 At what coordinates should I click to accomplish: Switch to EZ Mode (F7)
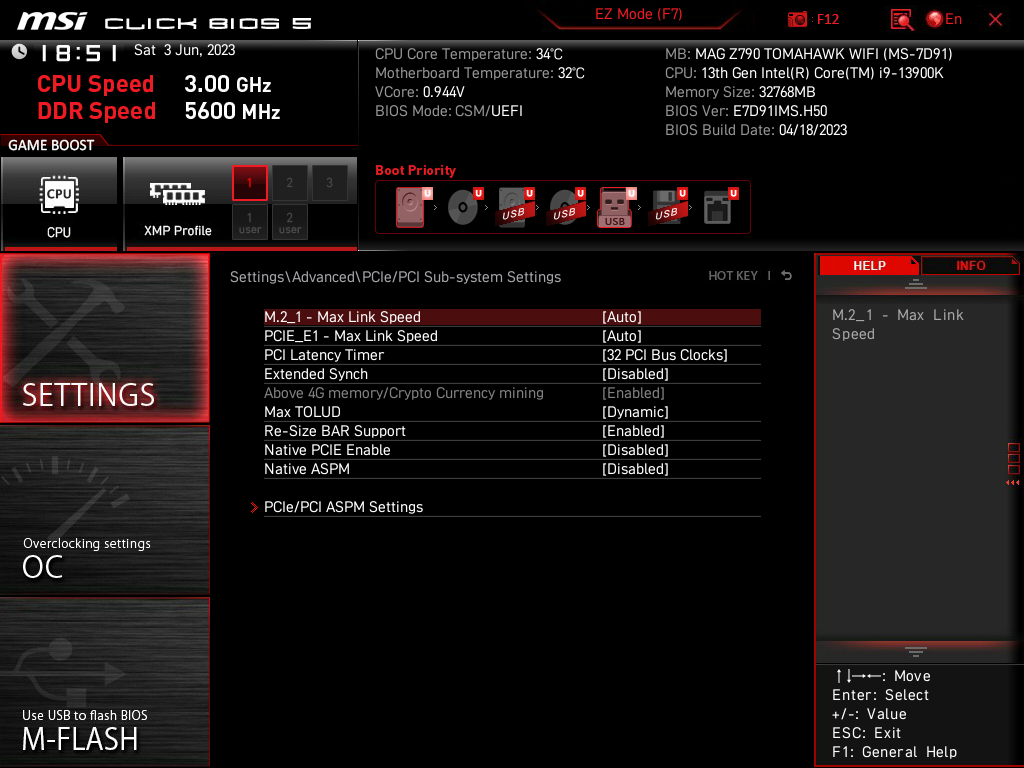click(638, 14)
